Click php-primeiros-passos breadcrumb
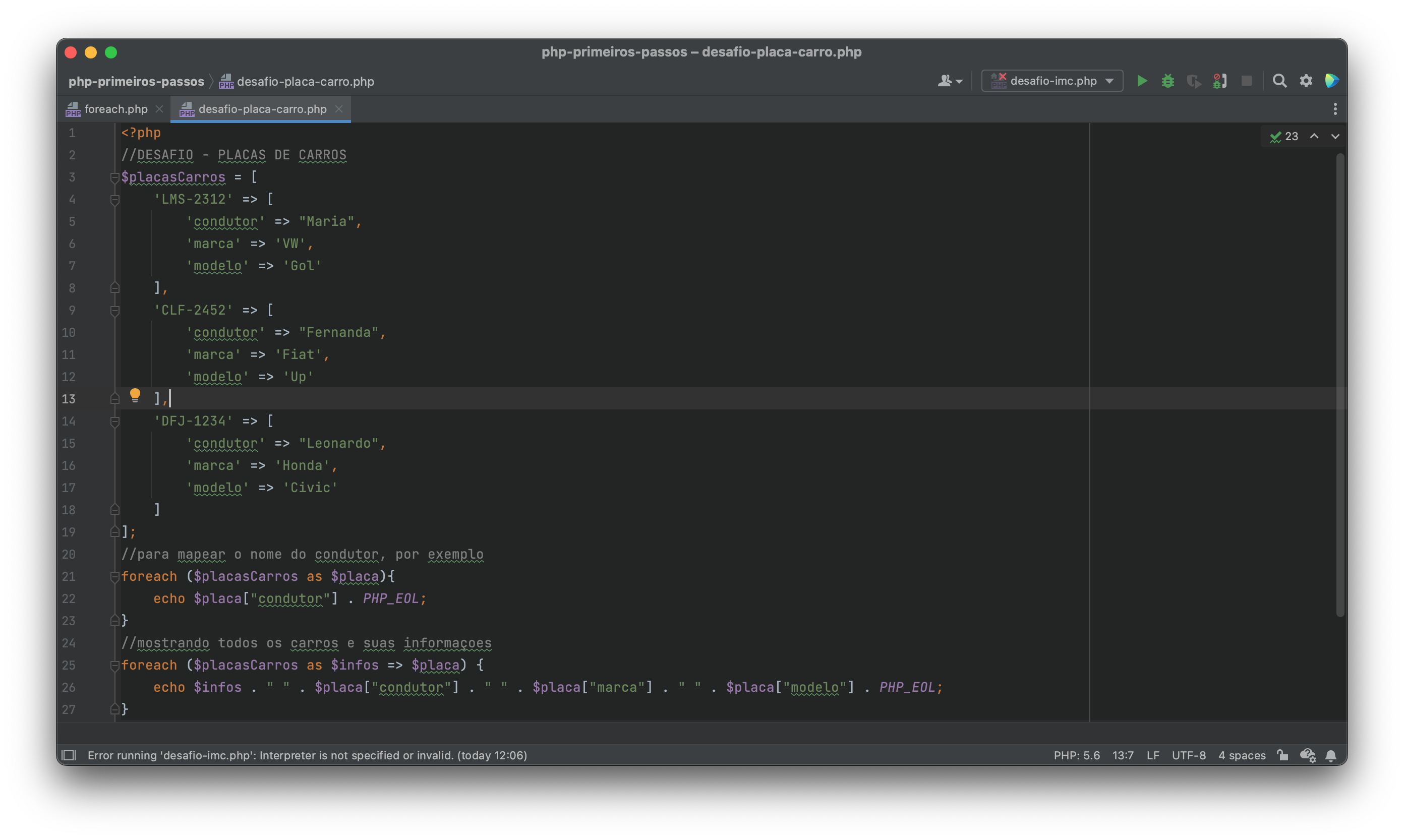1404x840 pixels. point(136,82)
